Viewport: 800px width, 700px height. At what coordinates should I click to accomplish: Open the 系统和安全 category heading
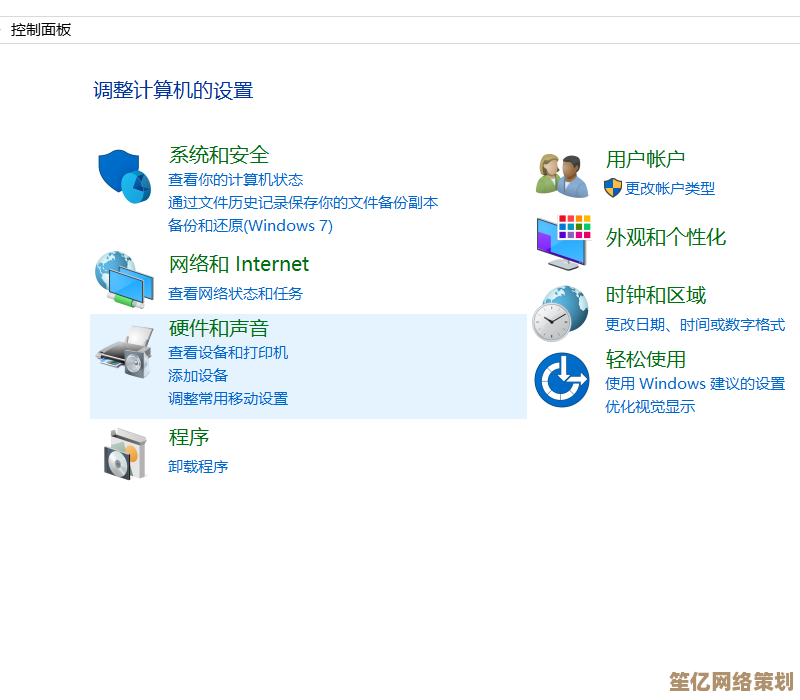point(219,155)
